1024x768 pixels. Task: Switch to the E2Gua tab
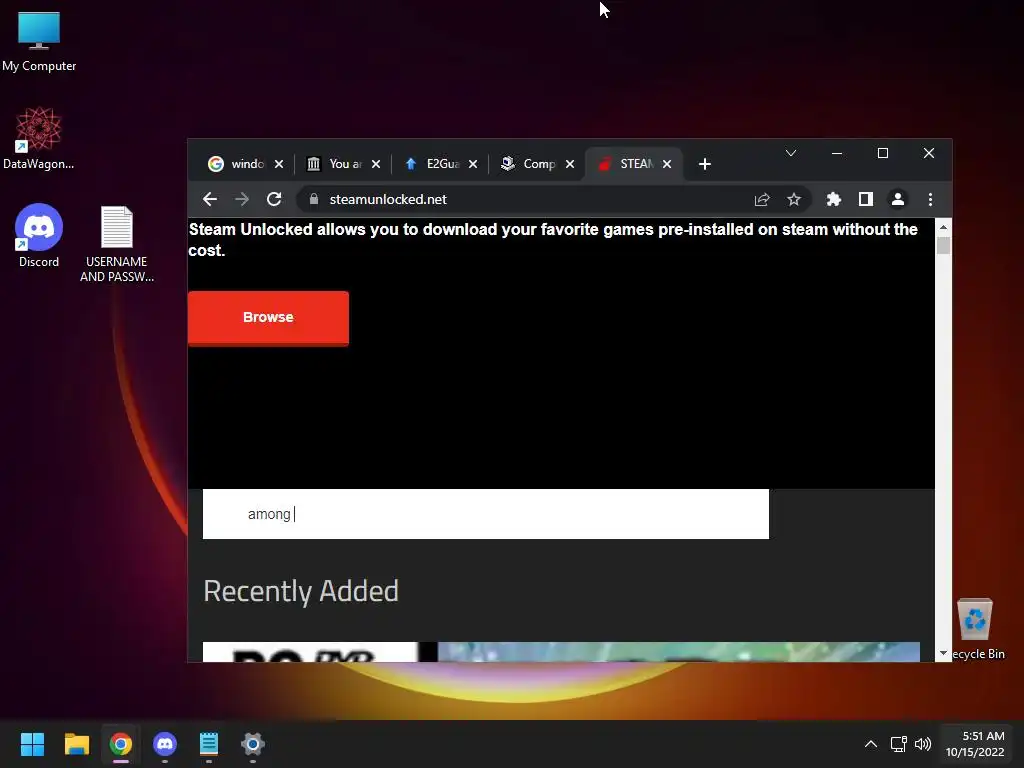click(x=431, y=164)
